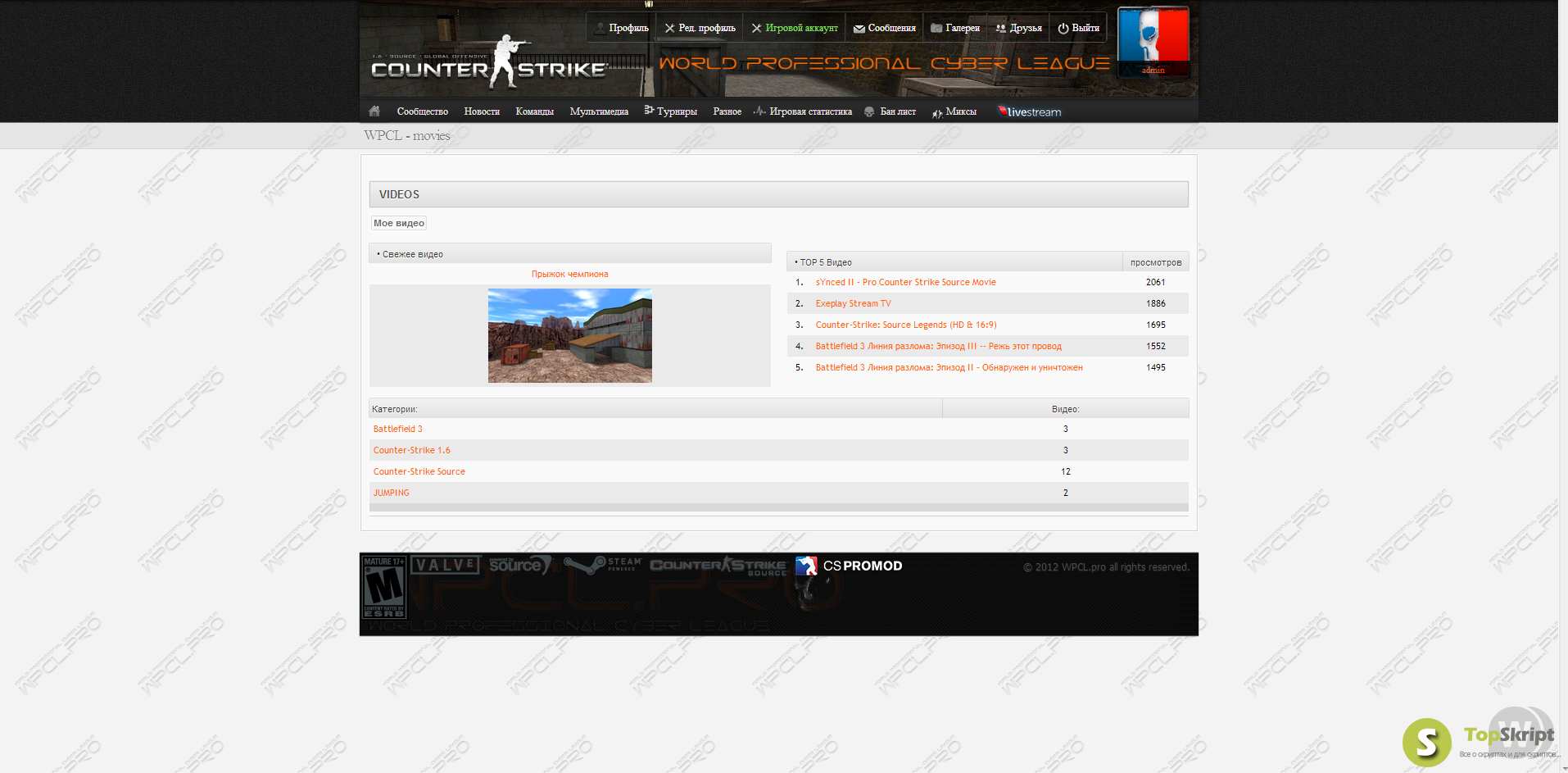
Task: Open Battlefield 3 Эпизод II video link
Action: point(949,367)
